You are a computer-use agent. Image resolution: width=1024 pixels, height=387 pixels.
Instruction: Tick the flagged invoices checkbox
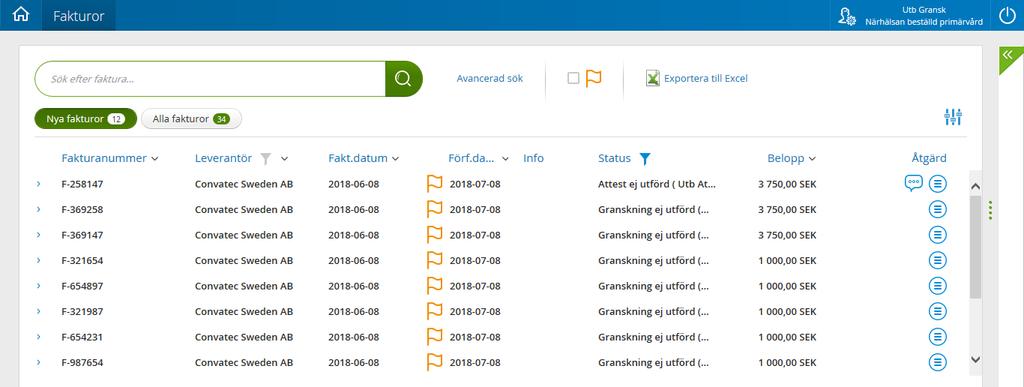point(573,78)
